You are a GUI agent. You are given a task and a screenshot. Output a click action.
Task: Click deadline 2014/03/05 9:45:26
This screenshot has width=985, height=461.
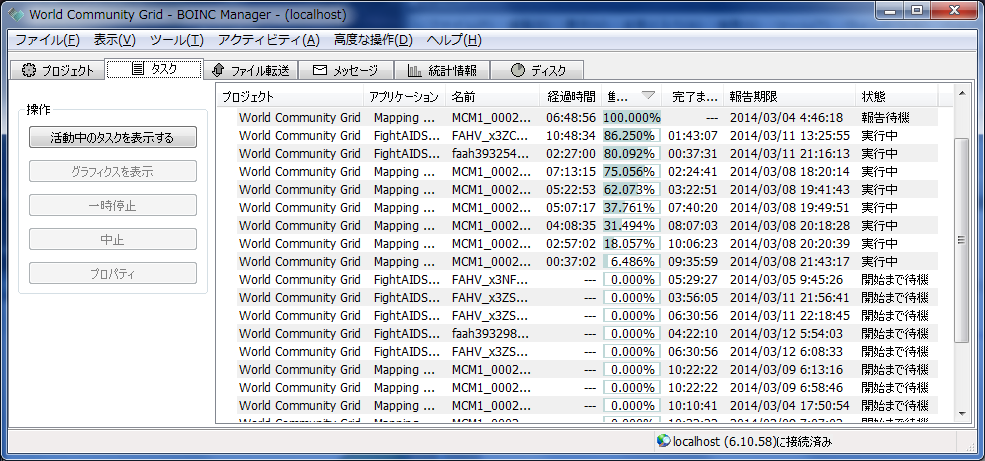tap(786, 279)
